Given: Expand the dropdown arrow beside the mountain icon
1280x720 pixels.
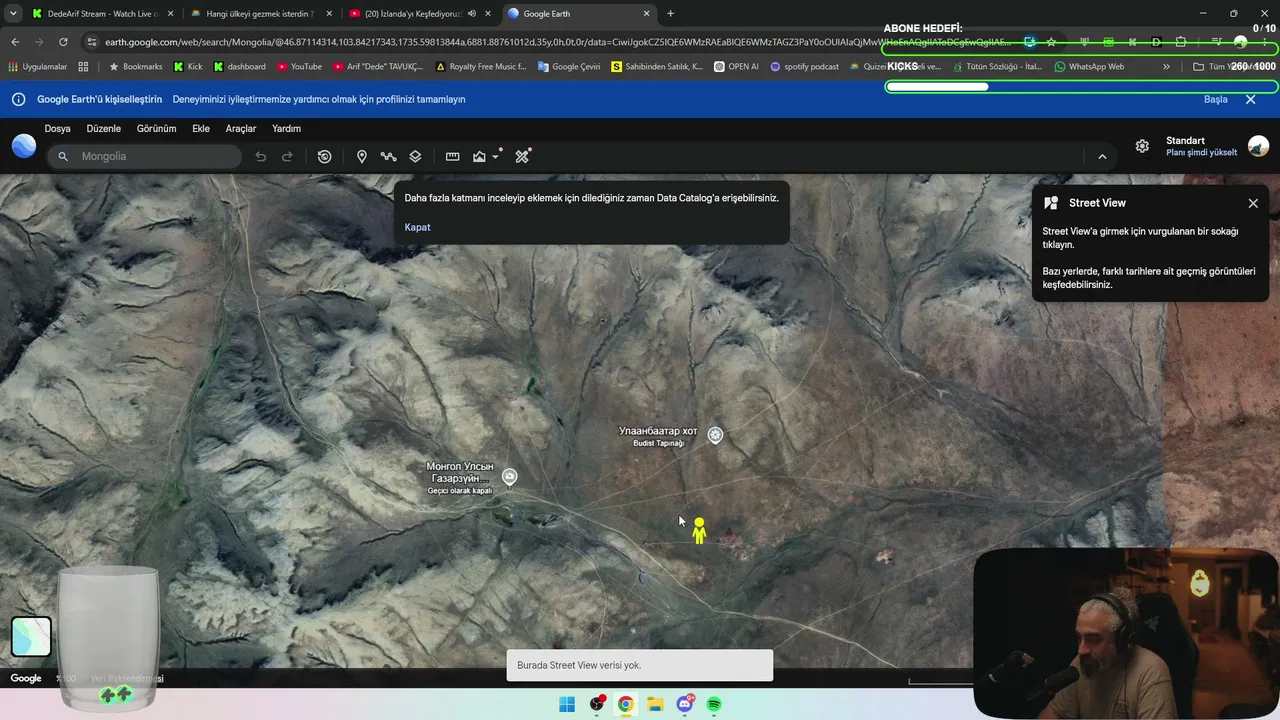Looking at the screenshot, I should [495, 157].
